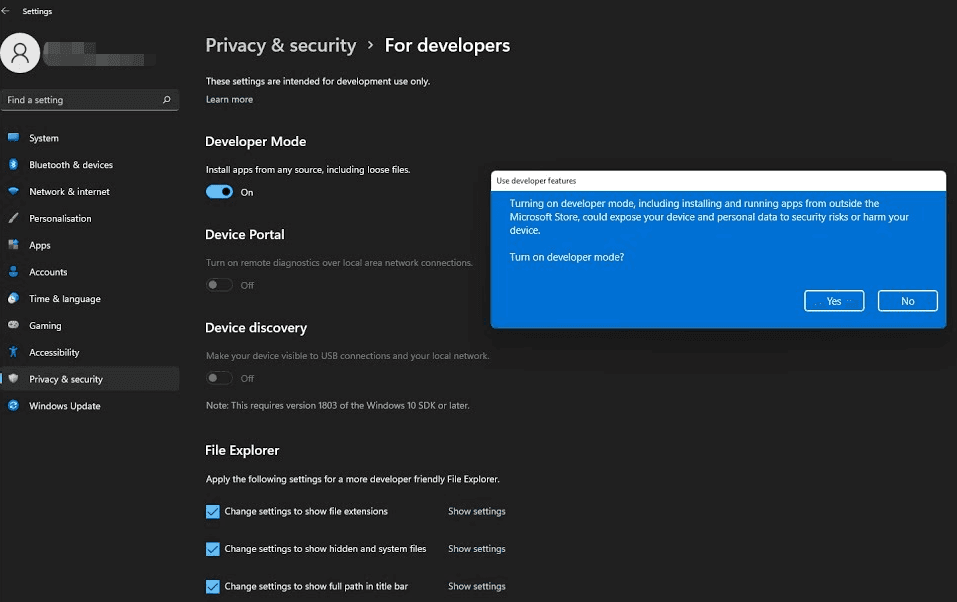
Task: Show settings for hidden and system files
Action: 477,549
